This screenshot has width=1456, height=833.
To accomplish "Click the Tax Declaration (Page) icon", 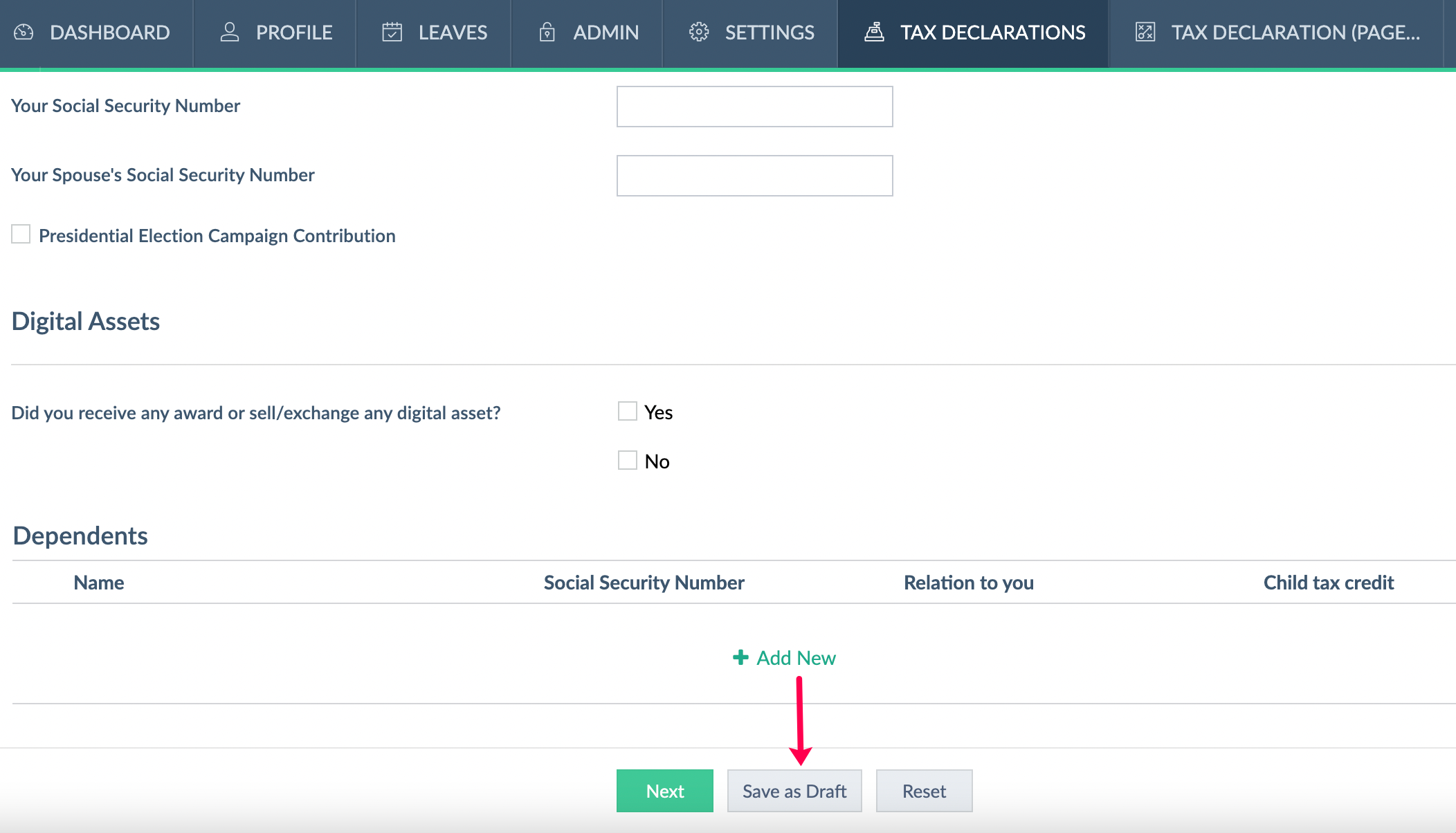I will (x=1145, y=33).
